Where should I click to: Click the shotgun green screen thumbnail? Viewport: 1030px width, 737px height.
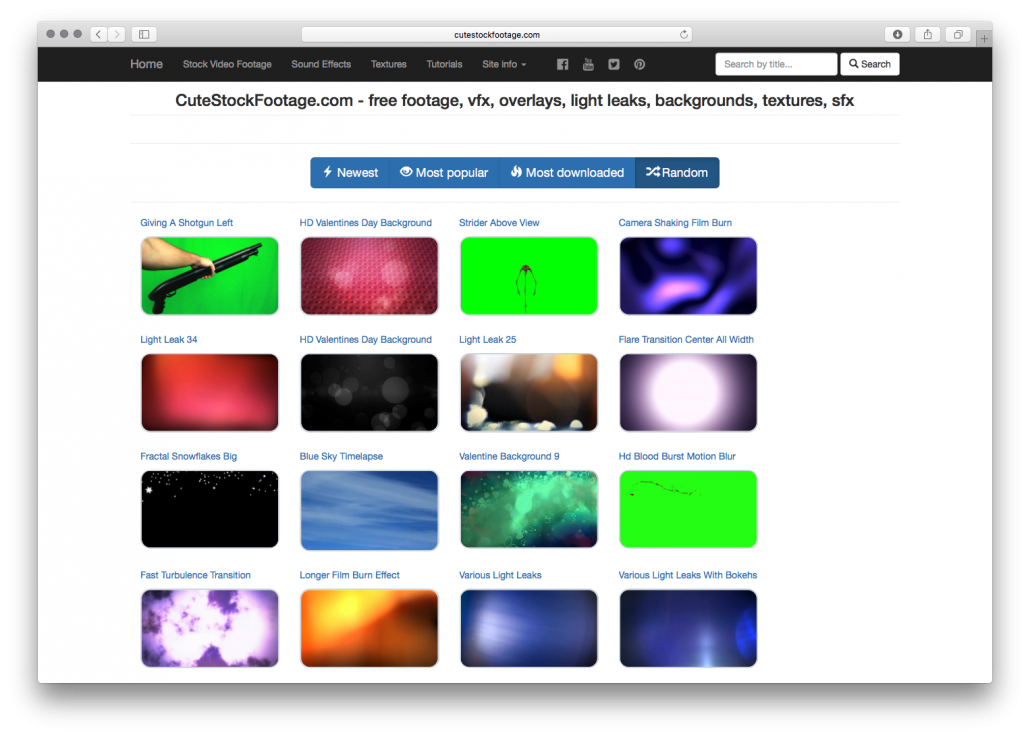210,276
